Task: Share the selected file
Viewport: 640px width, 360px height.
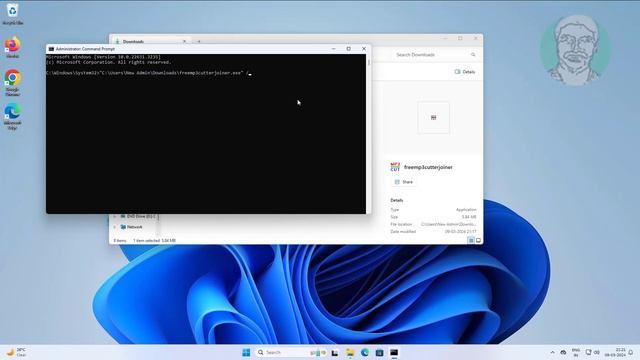Action: click(x=404, y=182)
